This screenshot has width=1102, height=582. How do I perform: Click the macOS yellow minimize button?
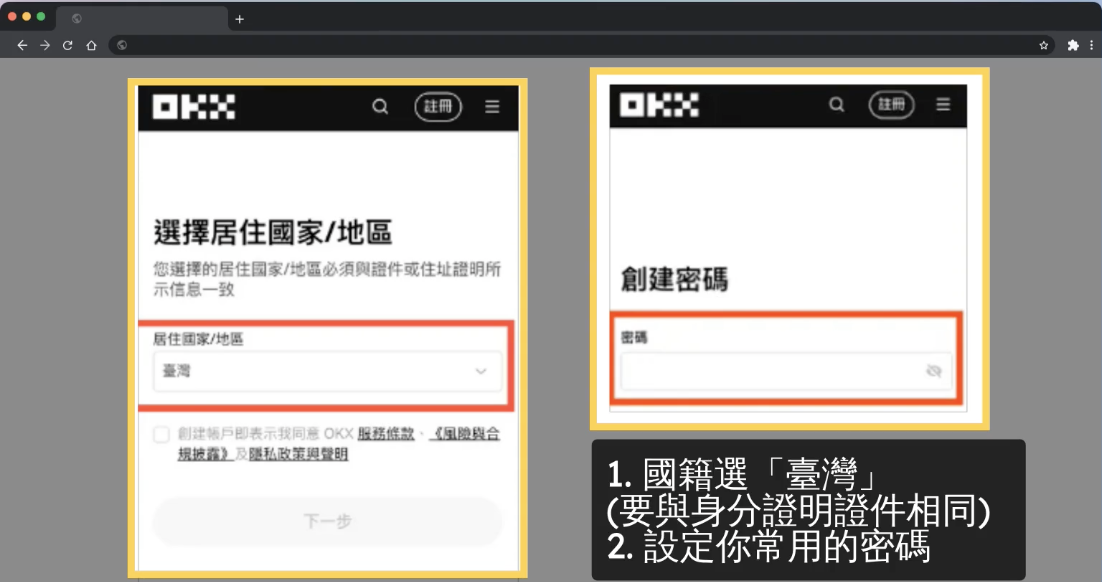[26, 16]
